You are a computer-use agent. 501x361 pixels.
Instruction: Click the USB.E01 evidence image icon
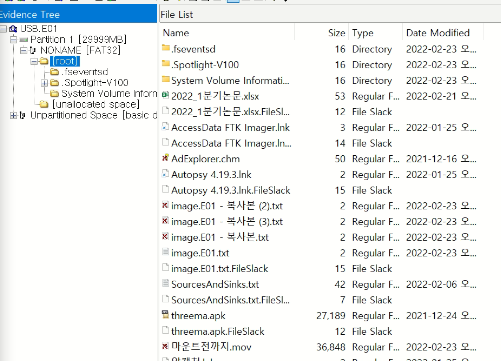13,29
